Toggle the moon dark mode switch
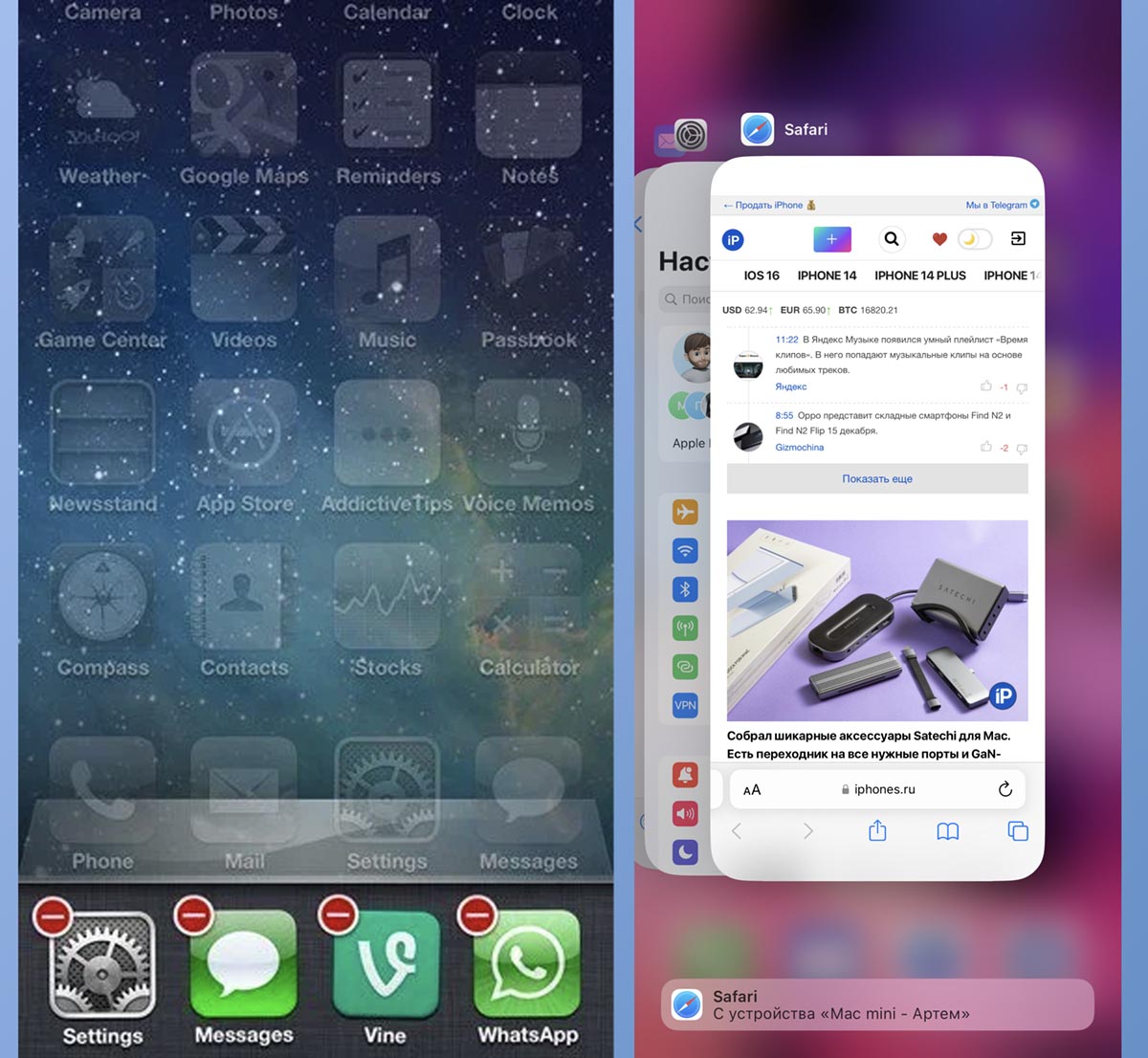Screen dimensions: 1148x1058 click(x=974, y=239)
